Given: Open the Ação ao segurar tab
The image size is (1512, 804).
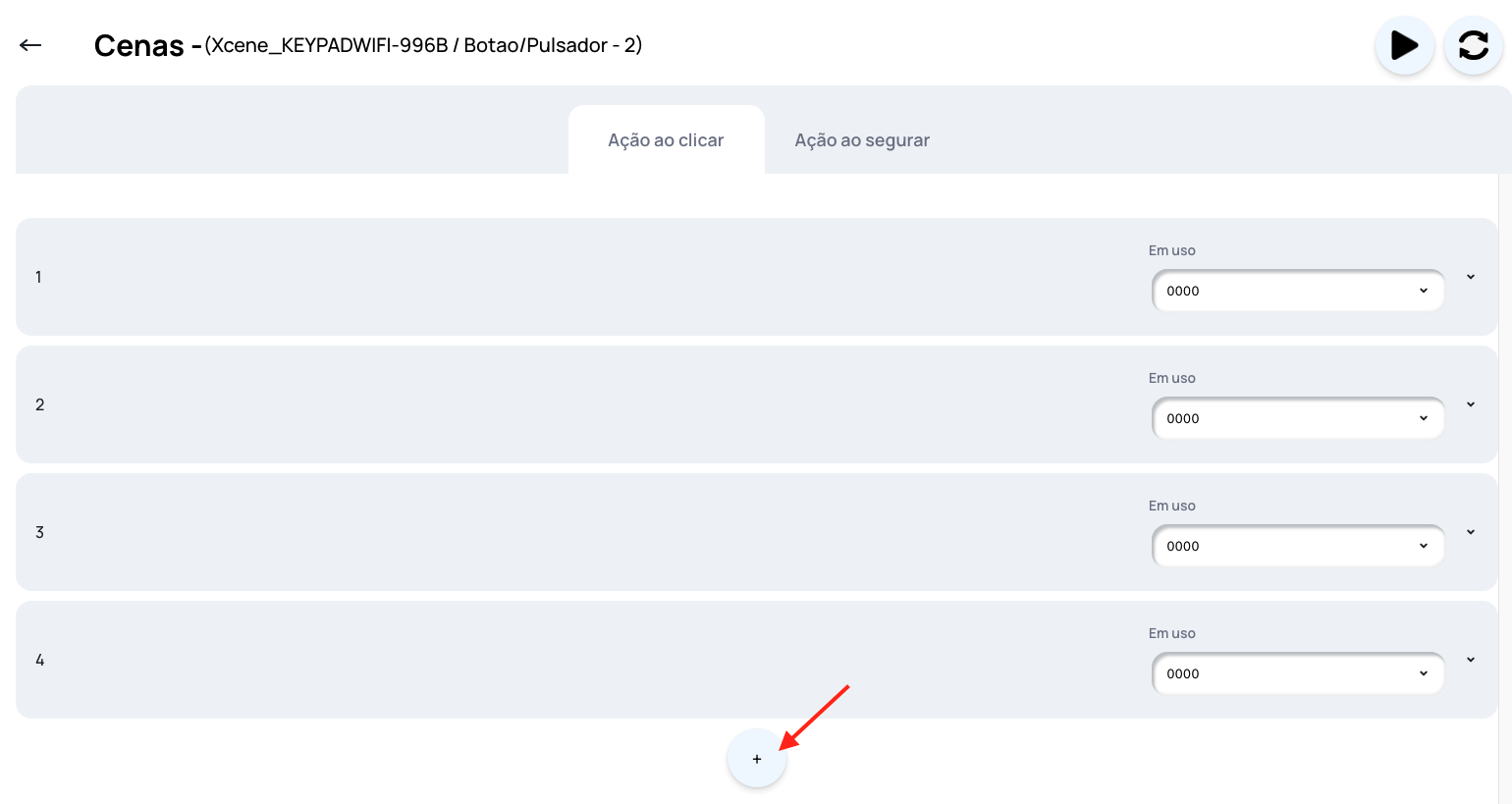Looking at the screenshot, I should (x=861, y=140).
